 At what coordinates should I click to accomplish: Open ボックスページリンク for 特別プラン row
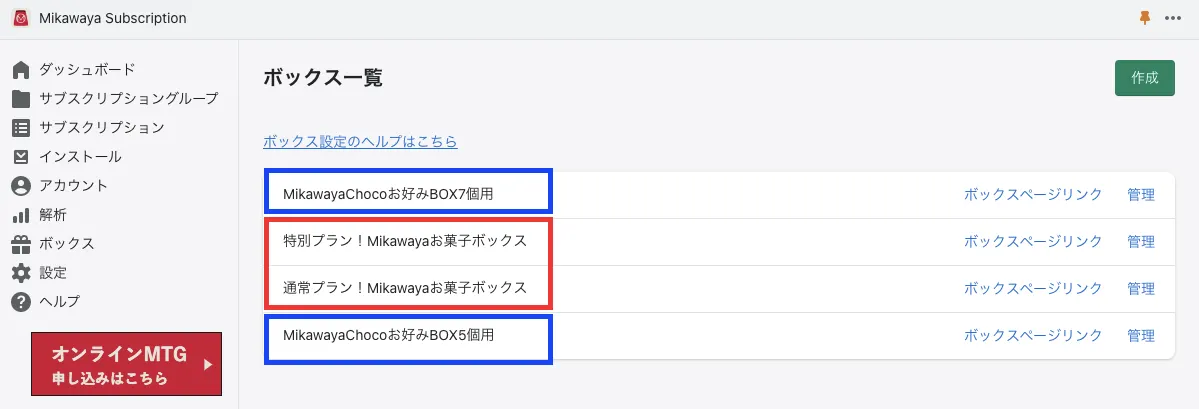(1032, 242)
